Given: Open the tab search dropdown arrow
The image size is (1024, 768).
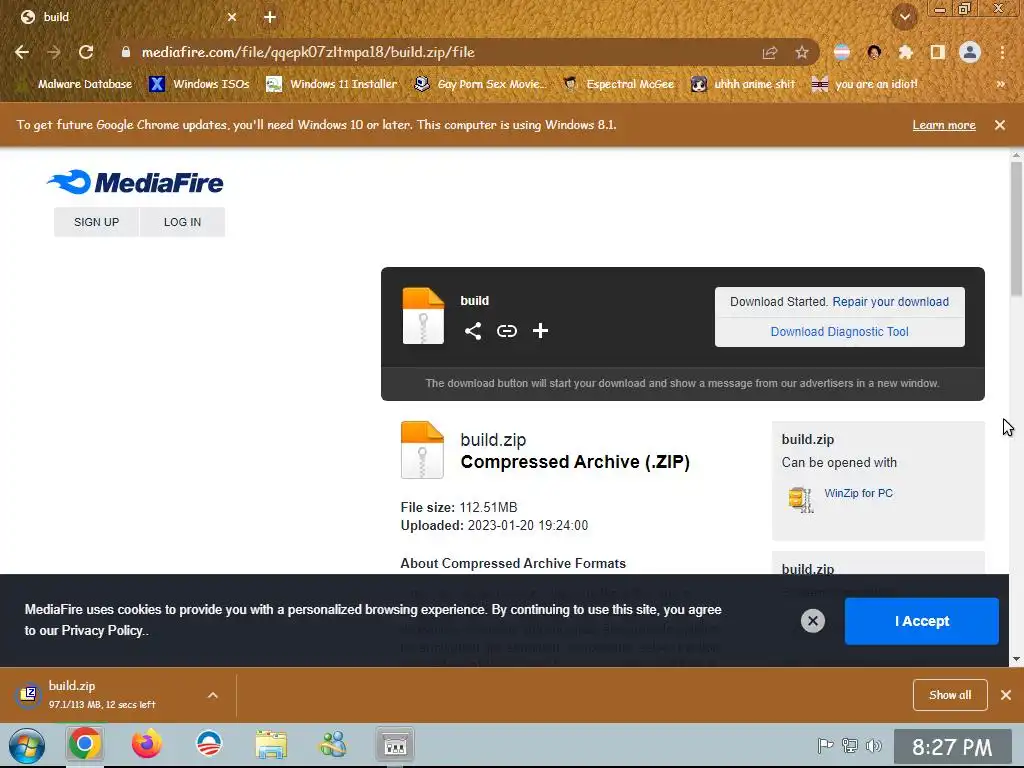Looking at the screenshot, I should tap(905, 17).
